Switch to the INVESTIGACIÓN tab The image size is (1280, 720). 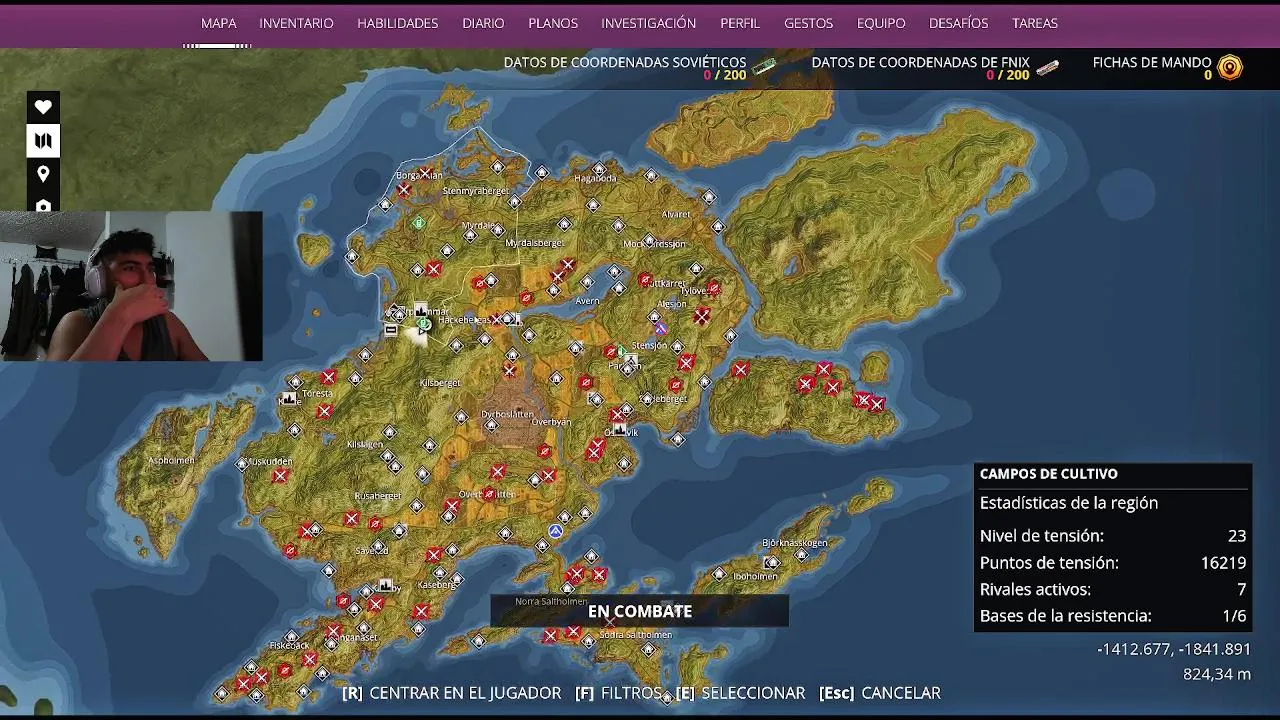[648, 23]
